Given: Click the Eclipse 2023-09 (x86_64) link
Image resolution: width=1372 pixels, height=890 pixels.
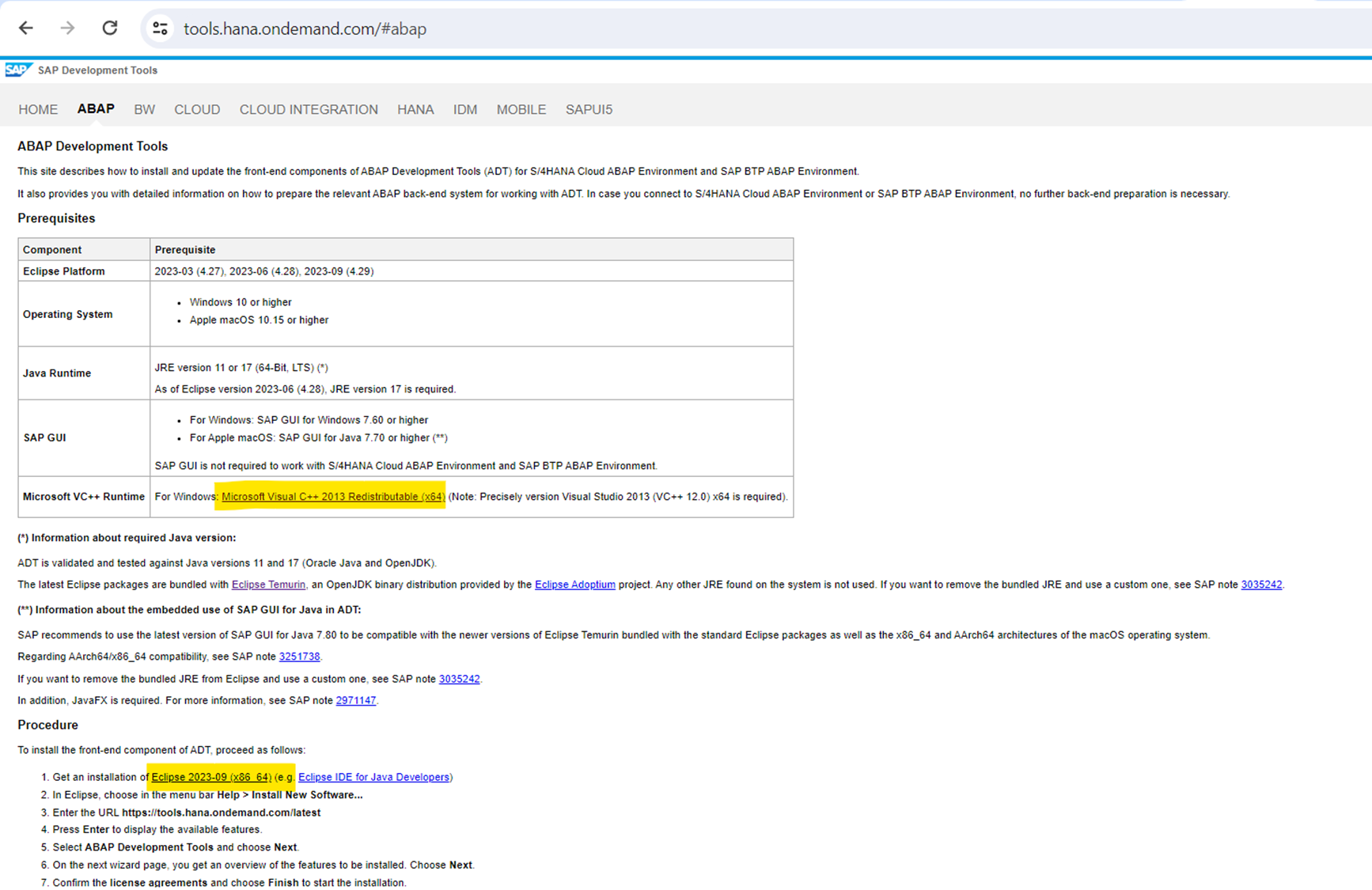Looking at the screenshot, I should click(211, 777).
